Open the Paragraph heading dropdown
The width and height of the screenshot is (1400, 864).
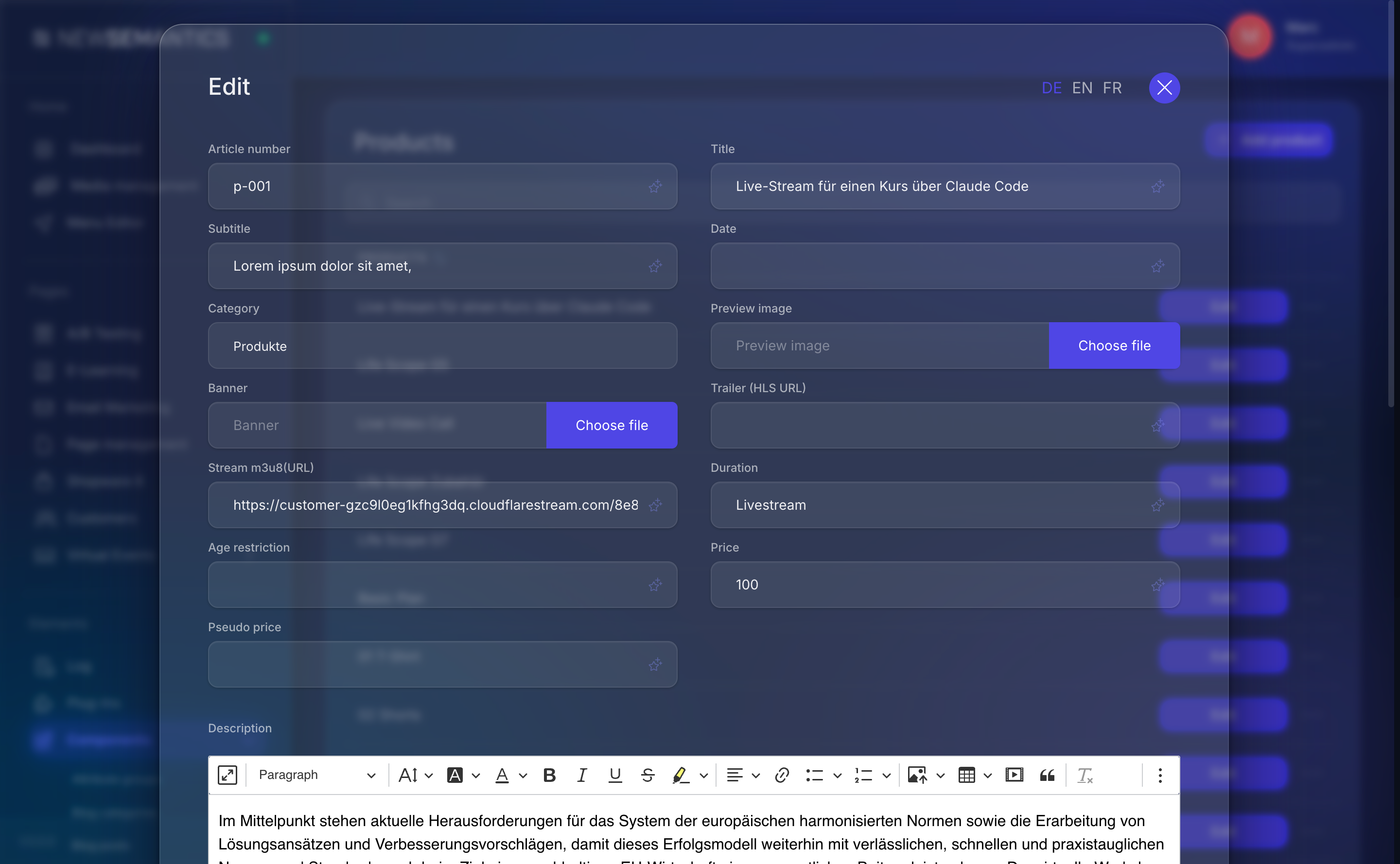[316, 775]
